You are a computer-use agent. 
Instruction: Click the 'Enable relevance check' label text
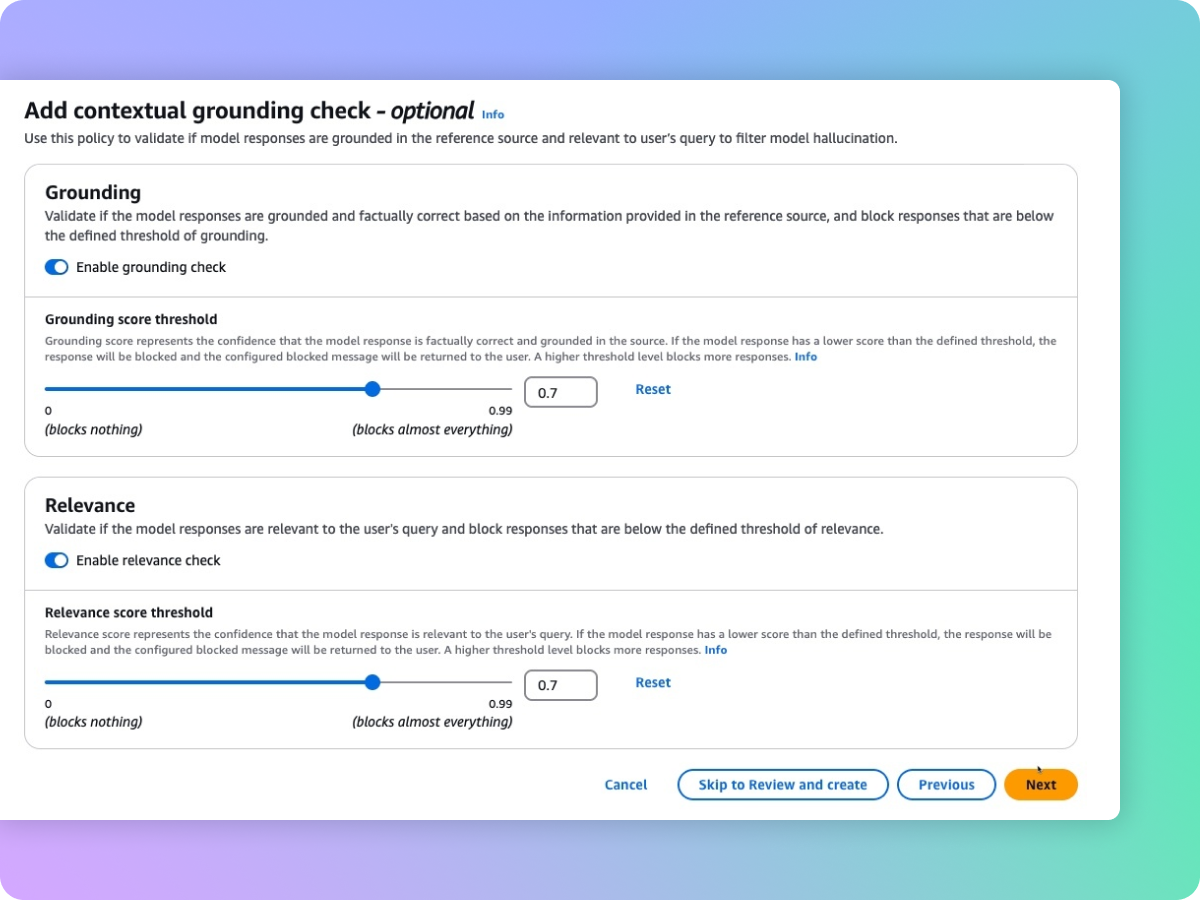tap(148, 560)
